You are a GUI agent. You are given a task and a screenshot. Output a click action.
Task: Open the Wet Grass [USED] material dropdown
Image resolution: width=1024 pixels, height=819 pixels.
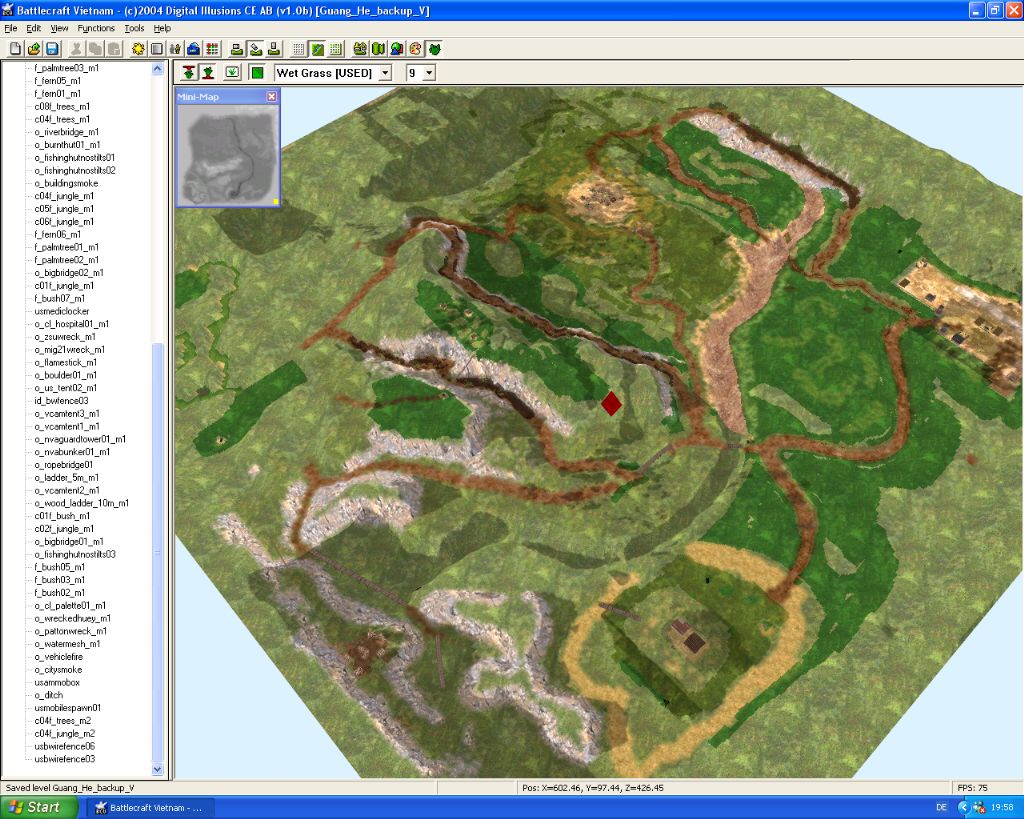tap(385, 73)
